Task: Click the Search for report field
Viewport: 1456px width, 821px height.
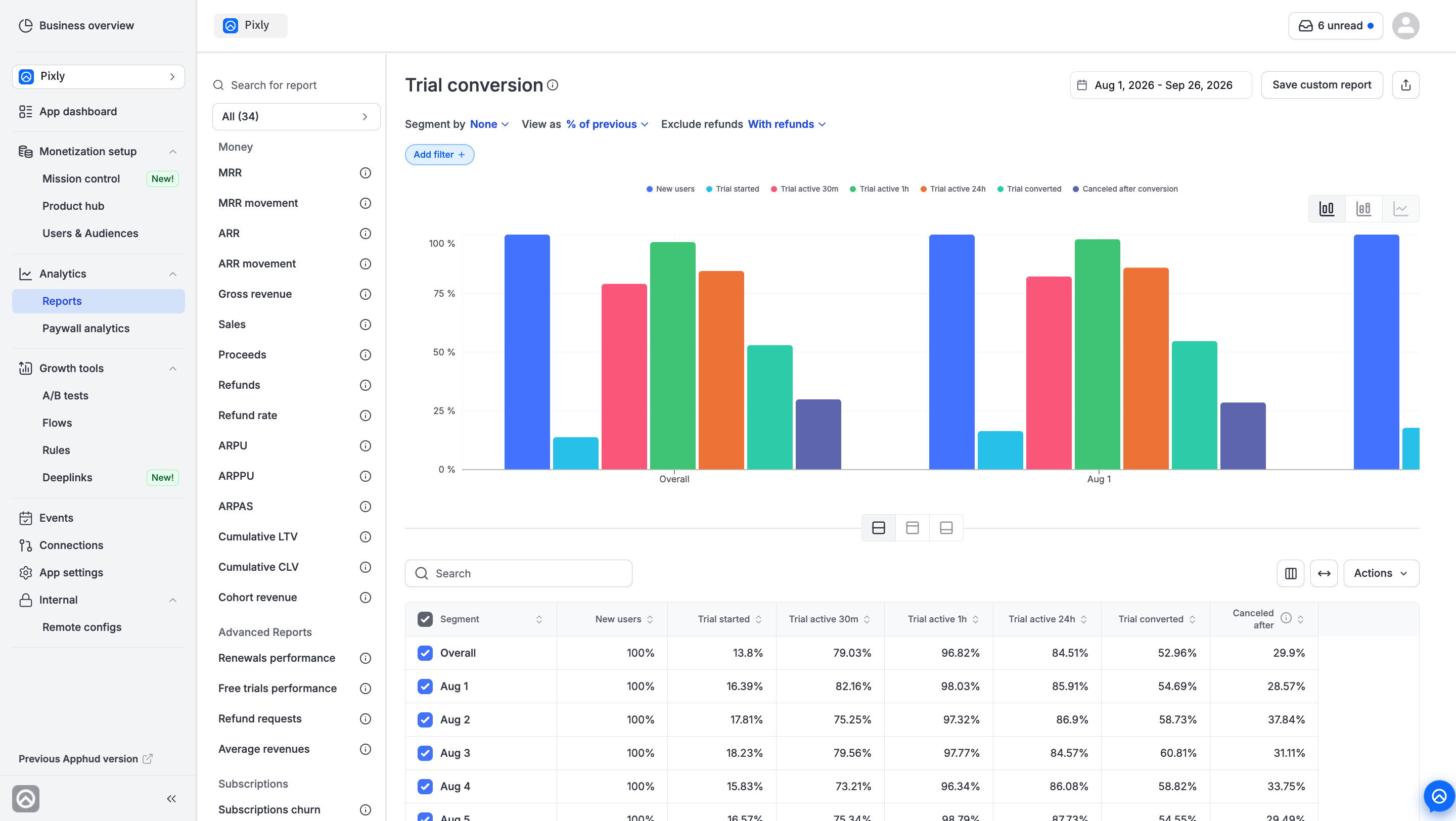Action: pos(296,85)
